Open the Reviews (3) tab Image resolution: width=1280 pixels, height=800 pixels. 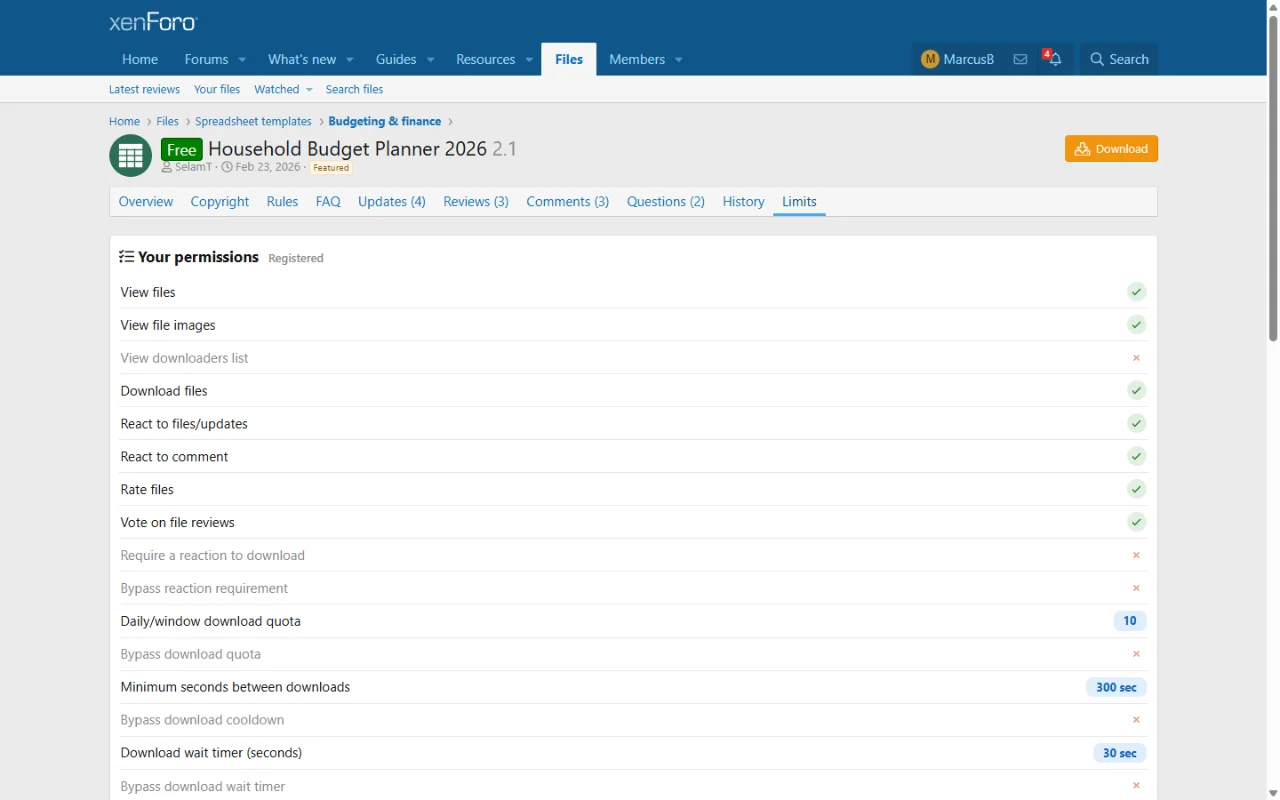pyautogui.click(x=476, y=202)
